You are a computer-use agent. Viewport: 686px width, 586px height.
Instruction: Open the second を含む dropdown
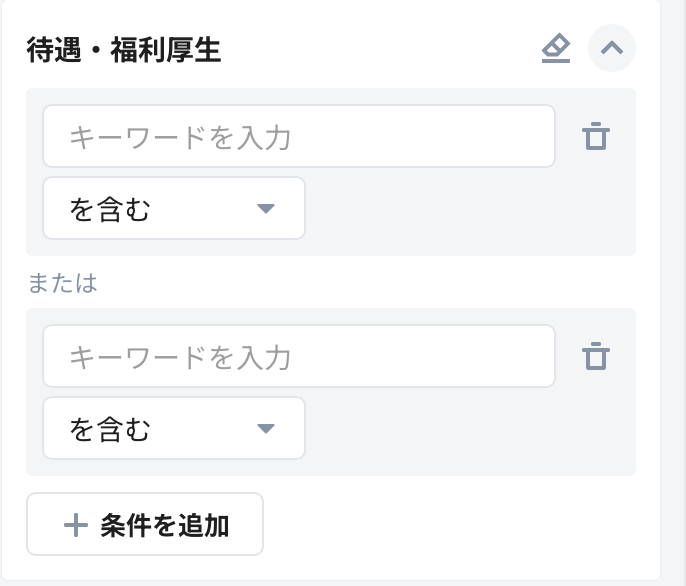click(173, 428)
